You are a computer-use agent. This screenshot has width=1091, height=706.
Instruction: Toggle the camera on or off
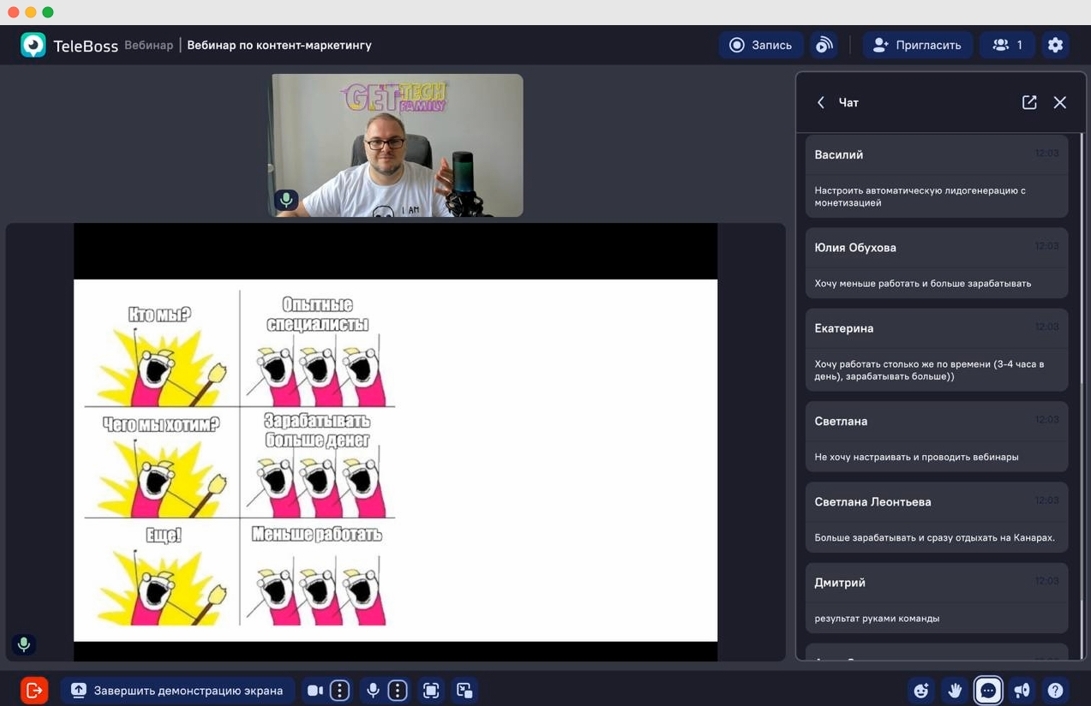tap(314, 690)
